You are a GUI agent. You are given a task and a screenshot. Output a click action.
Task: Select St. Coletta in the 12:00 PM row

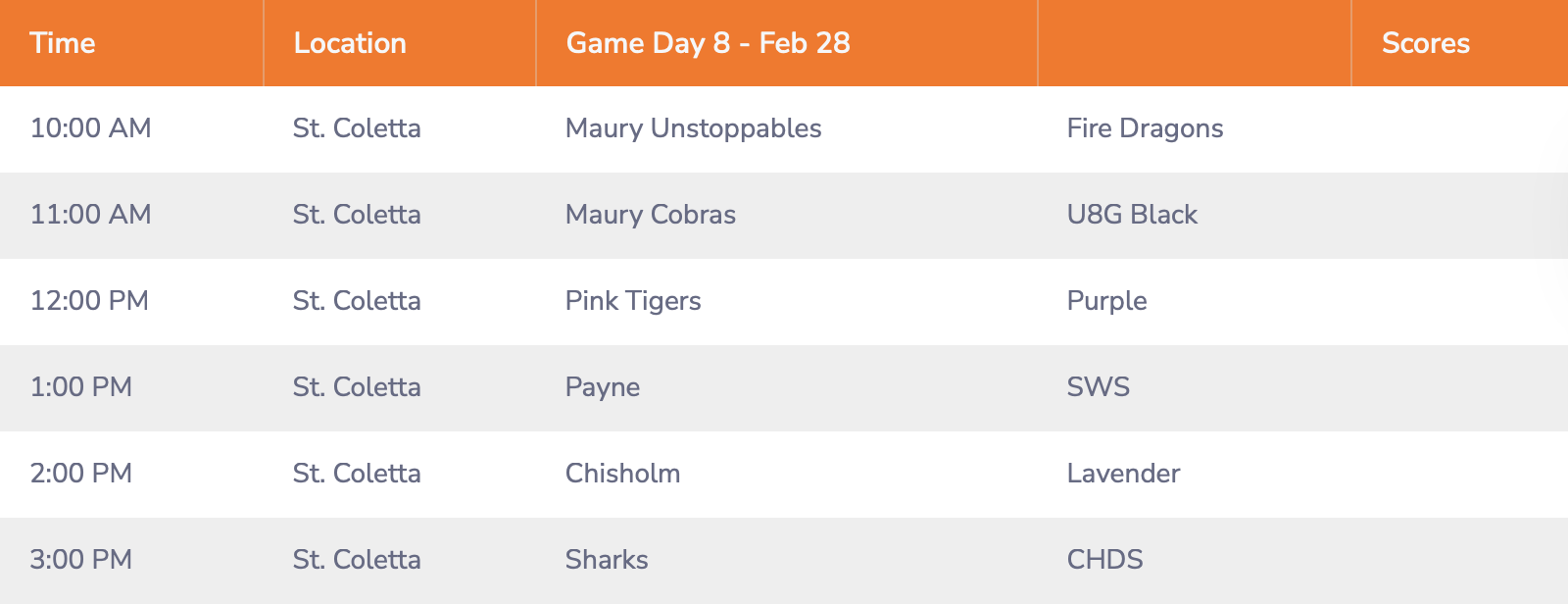click(x=357, y=301)
